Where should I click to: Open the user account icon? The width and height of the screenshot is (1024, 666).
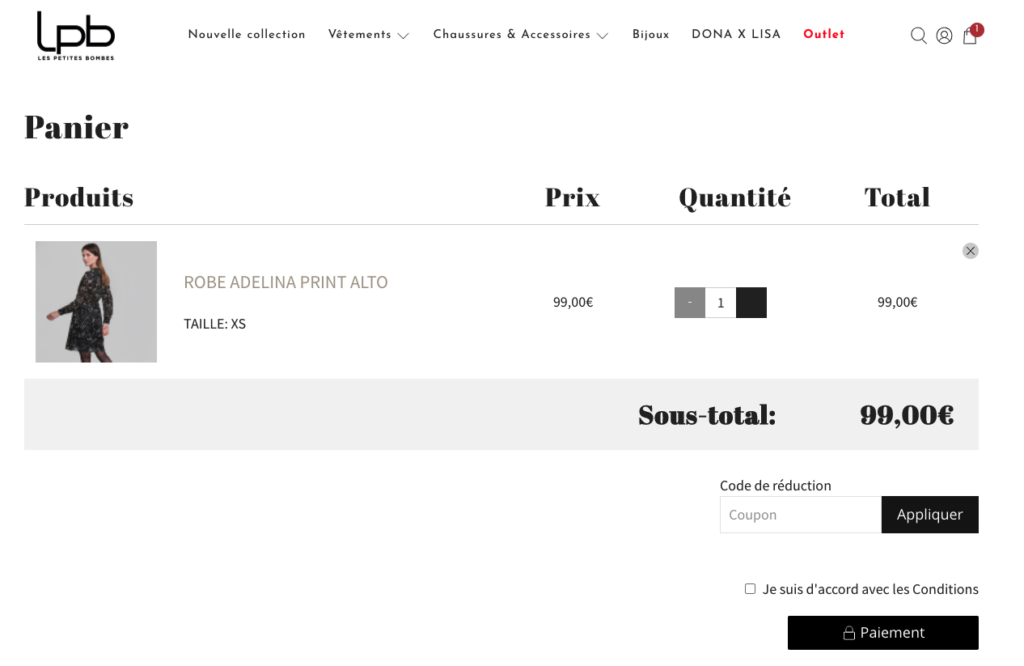click(944, 36)
